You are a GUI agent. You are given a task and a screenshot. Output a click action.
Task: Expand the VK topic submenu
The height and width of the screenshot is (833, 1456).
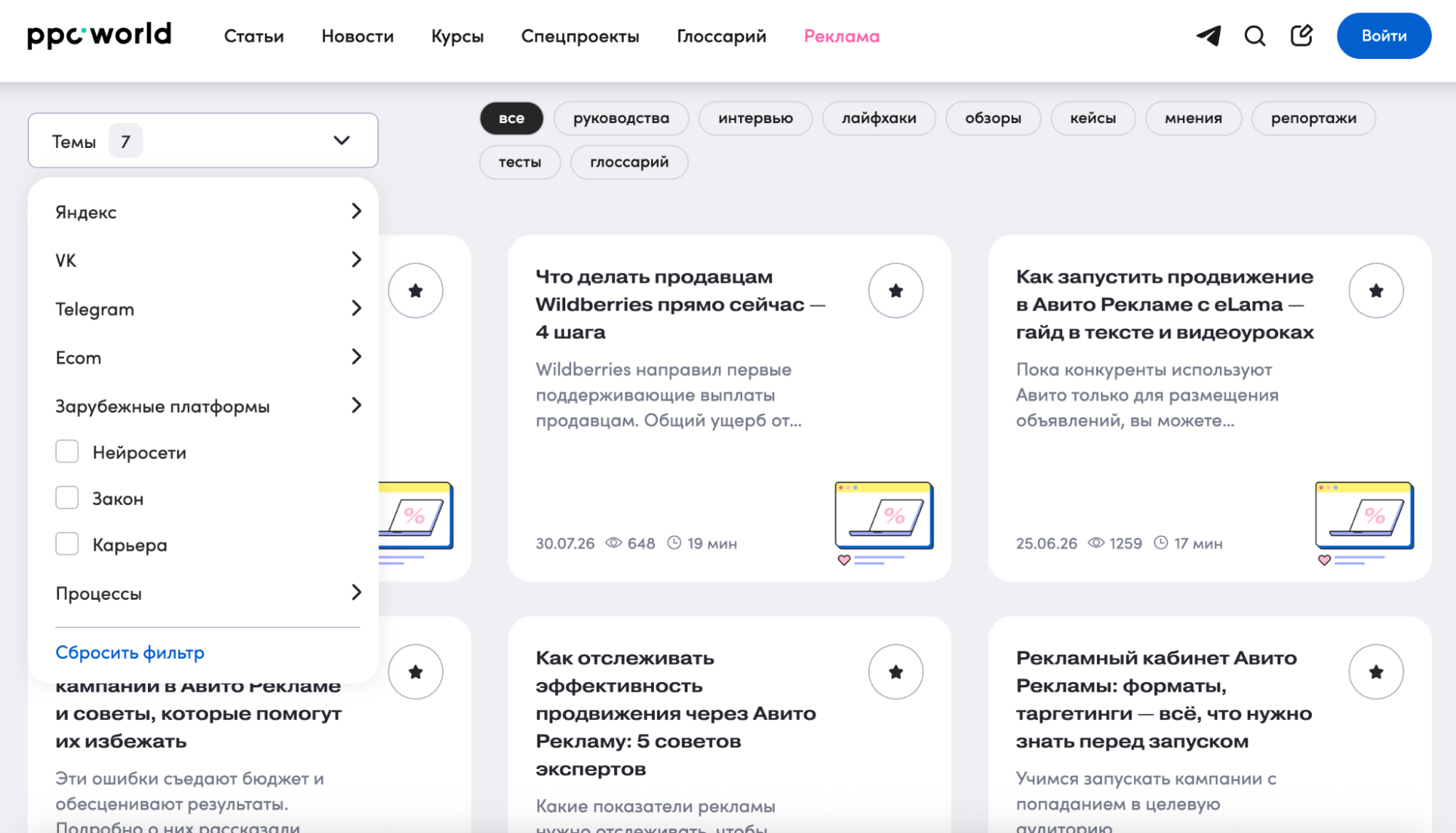click(208, 260)
